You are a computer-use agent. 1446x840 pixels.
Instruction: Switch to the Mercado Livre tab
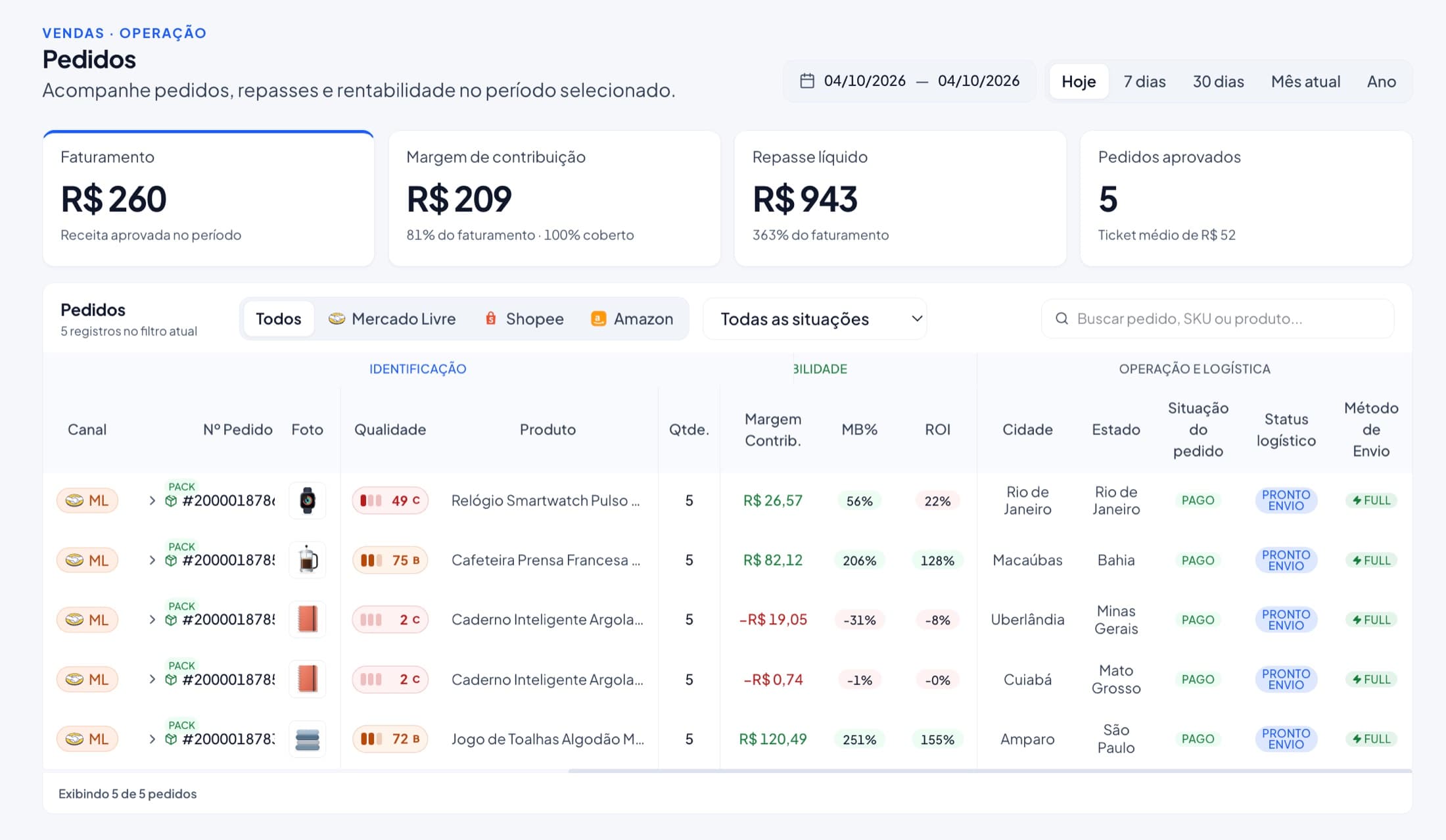pos(392,319)
